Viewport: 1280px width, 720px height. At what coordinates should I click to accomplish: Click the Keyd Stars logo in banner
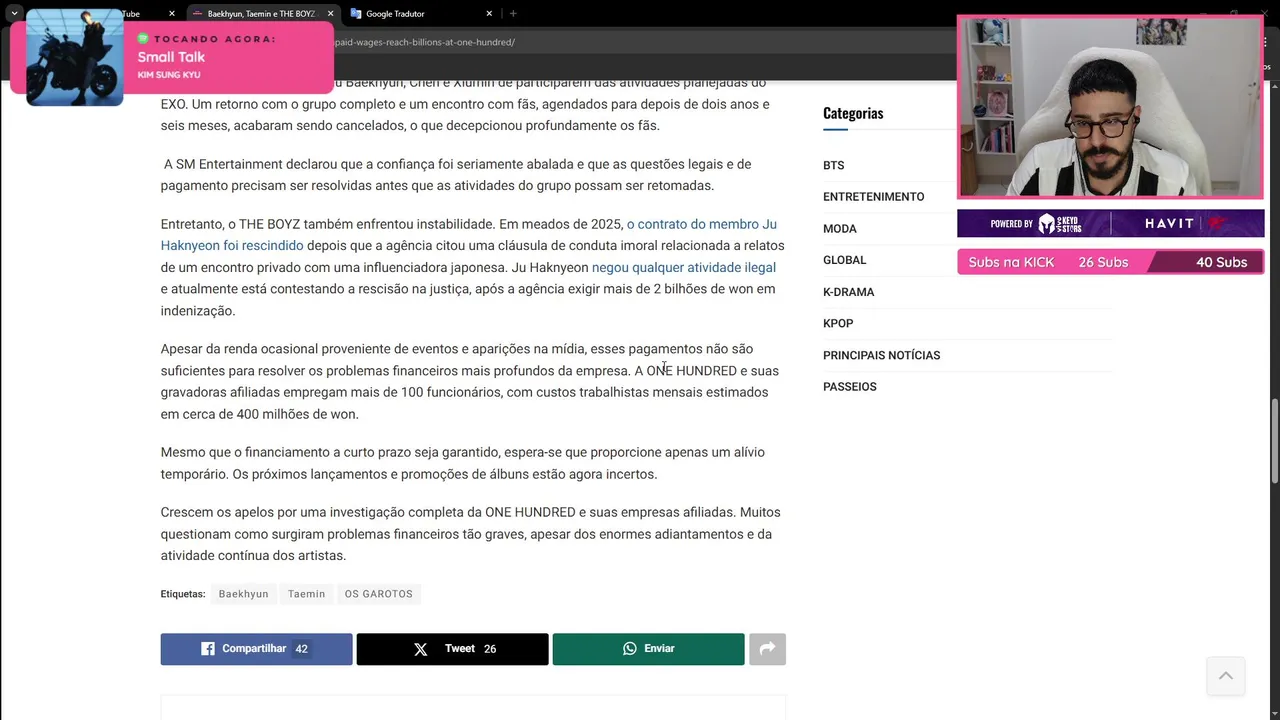pyautogui.click(x=1061, y=223)
